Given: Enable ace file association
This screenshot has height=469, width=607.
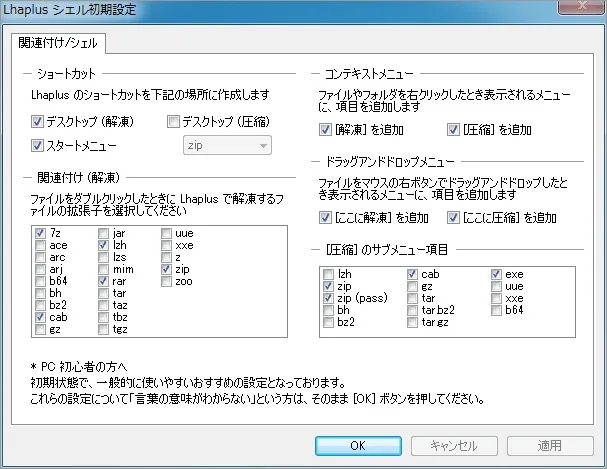Looking at the screenshot, I should click(40, 245).
